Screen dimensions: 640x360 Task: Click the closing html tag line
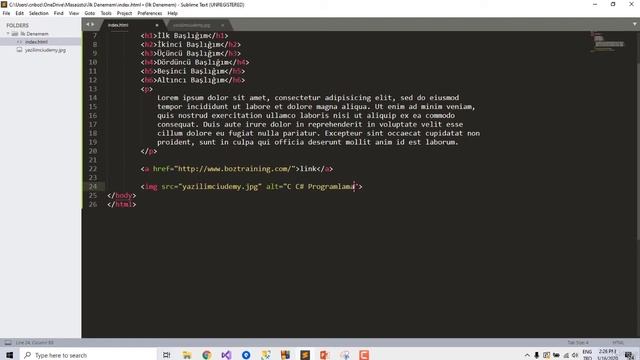point(122,204)
